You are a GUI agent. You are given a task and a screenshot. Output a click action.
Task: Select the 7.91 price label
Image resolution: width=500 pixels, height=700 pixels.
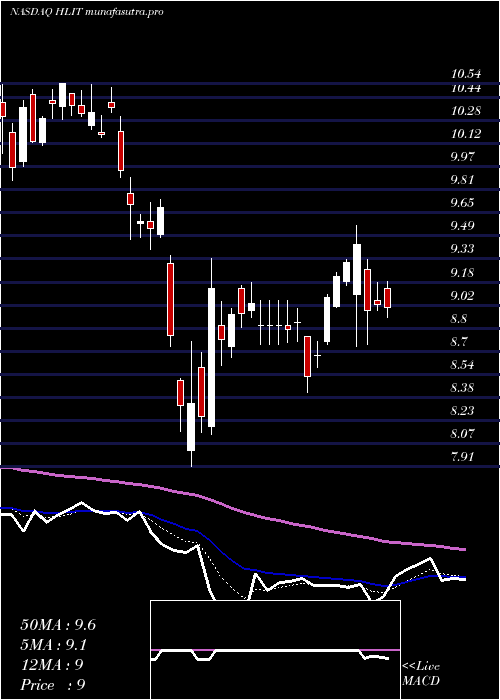[462, 456]
